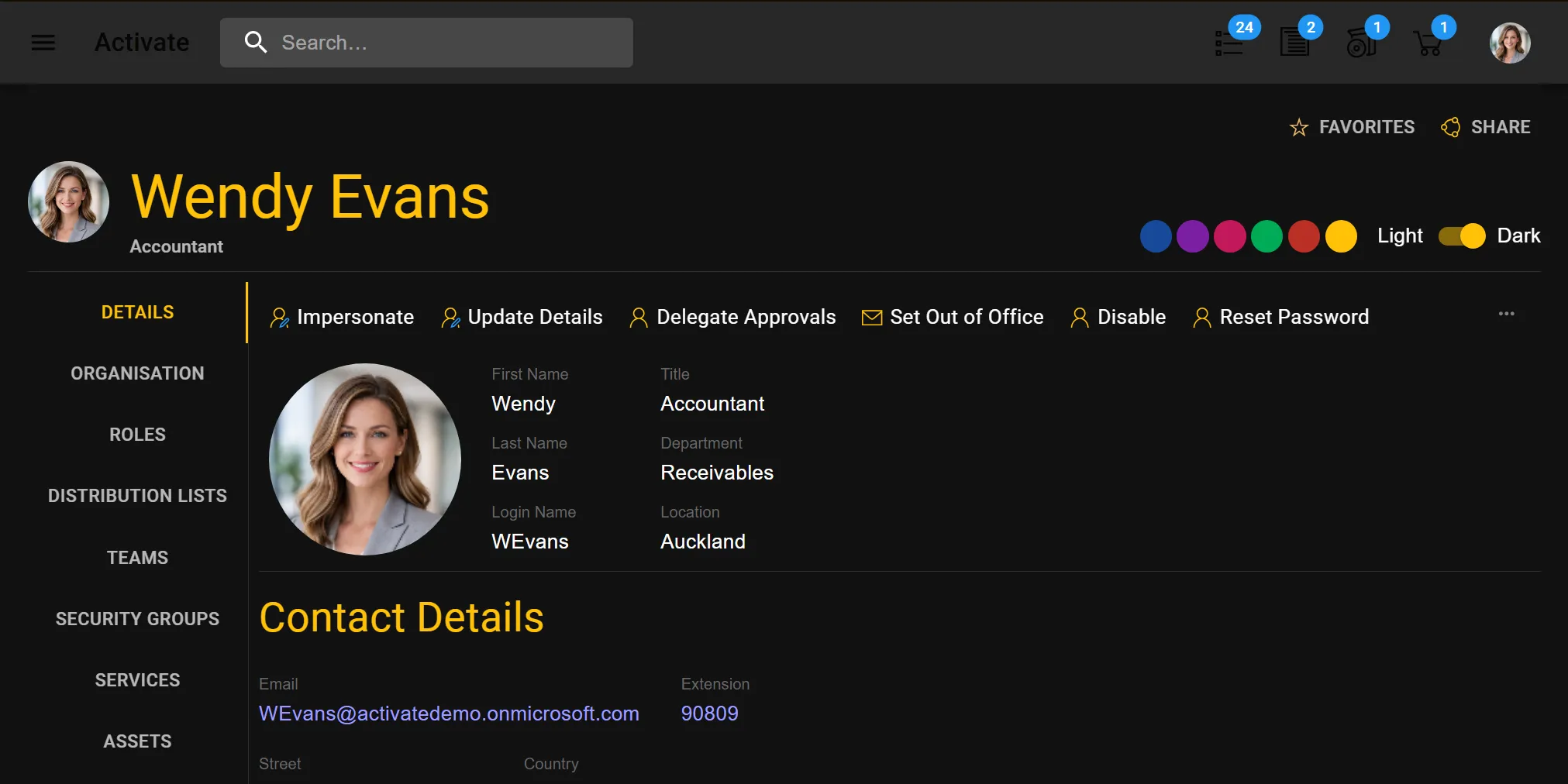This screenshot has width=1568, height=784.
Task: Click the Reset Password user icon
Action: pyautogui.click(x=1202, y=318)
